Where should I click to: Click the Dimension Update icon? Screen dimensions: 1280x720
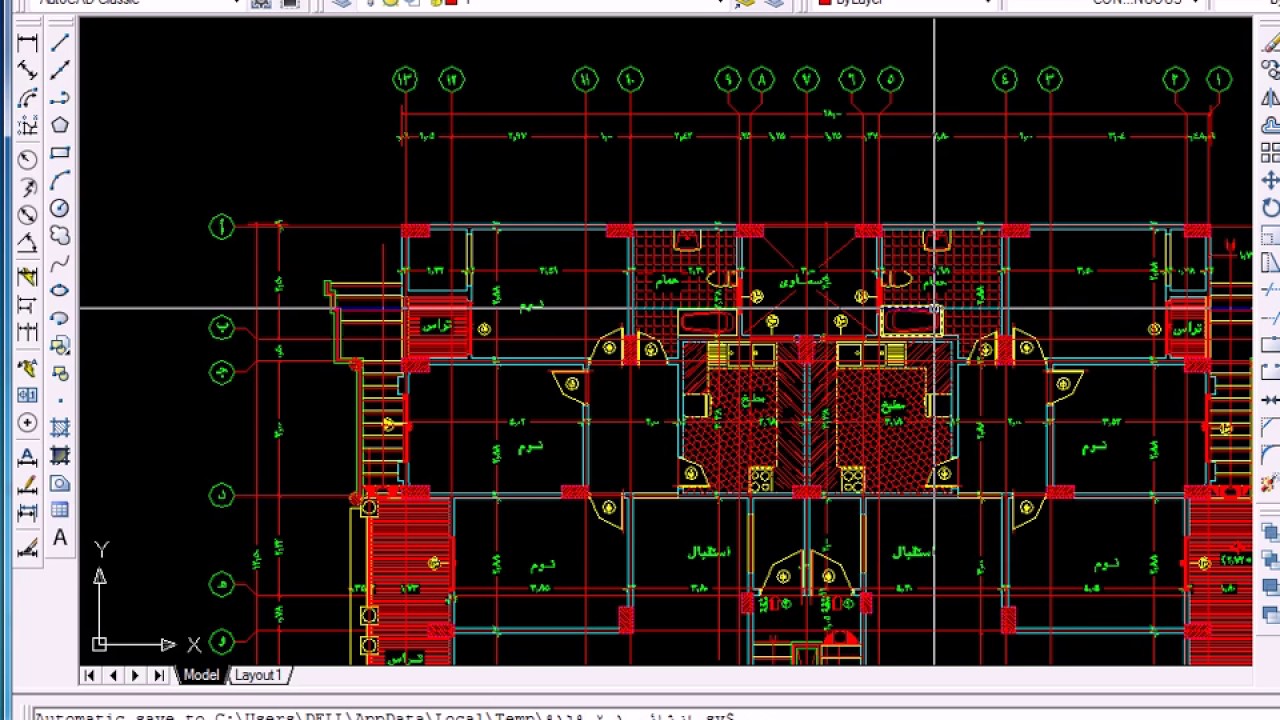[x=27, y=512]
